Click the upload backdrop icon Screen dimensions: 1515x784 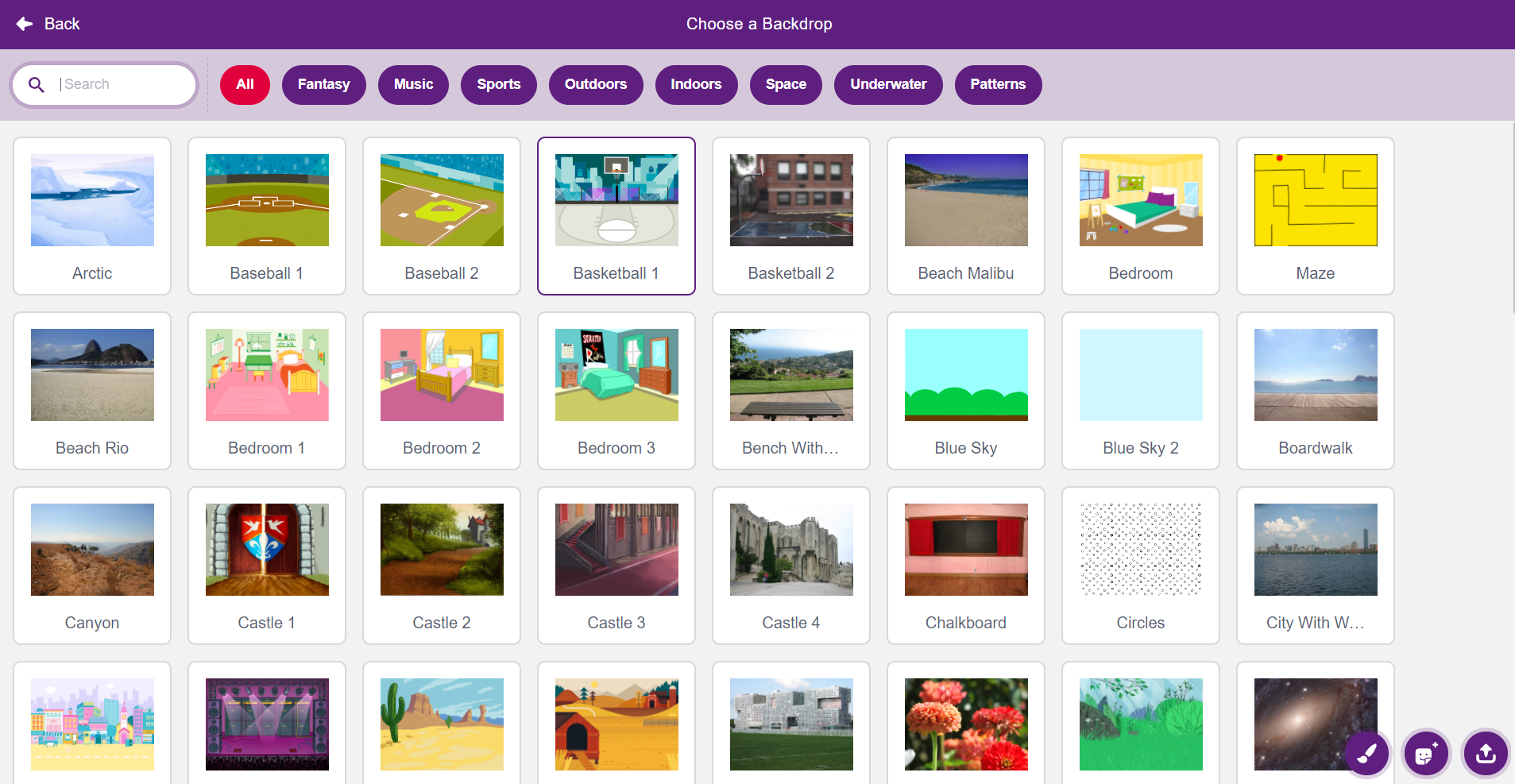coord(1486,753)
